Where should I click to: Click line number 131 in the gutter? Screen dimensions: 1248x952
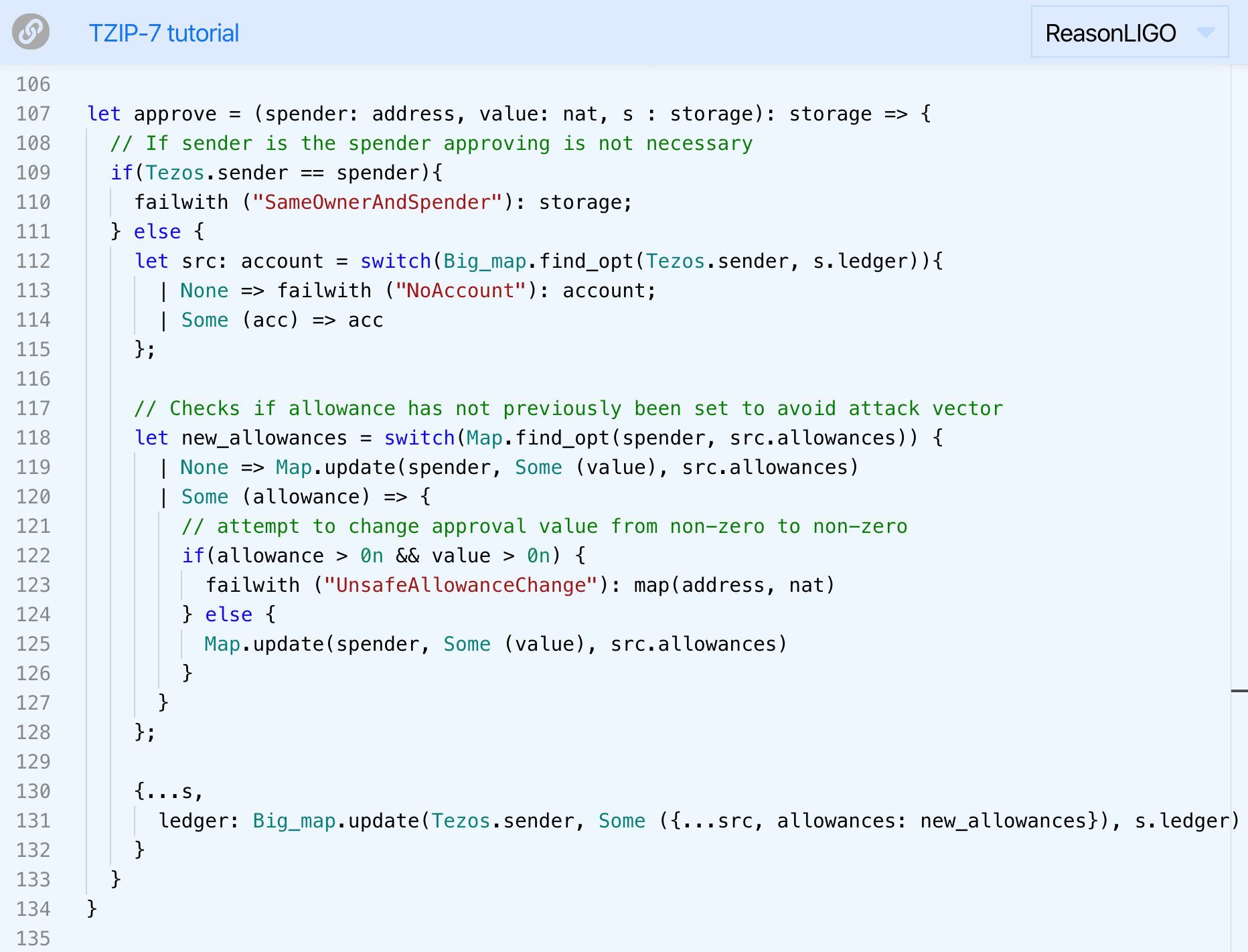click(x=33, y=821)
